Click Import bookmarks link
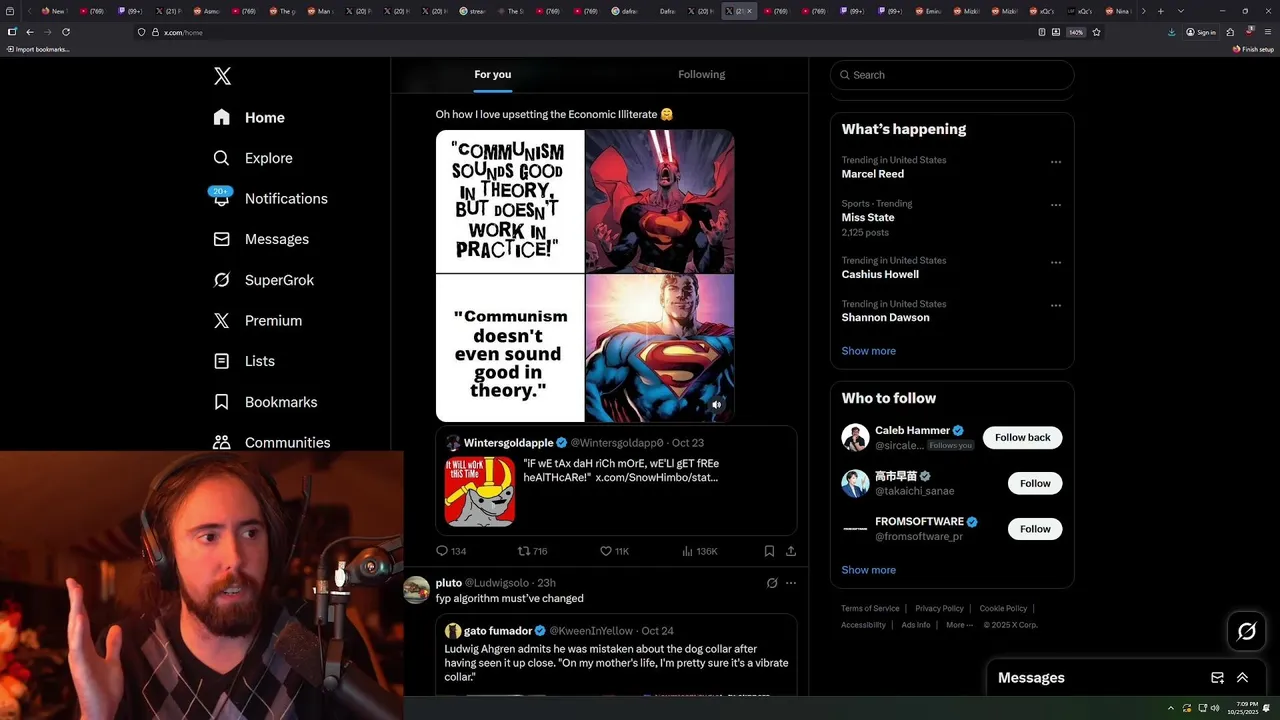1280x720 pixels. (x=38, y=49)
